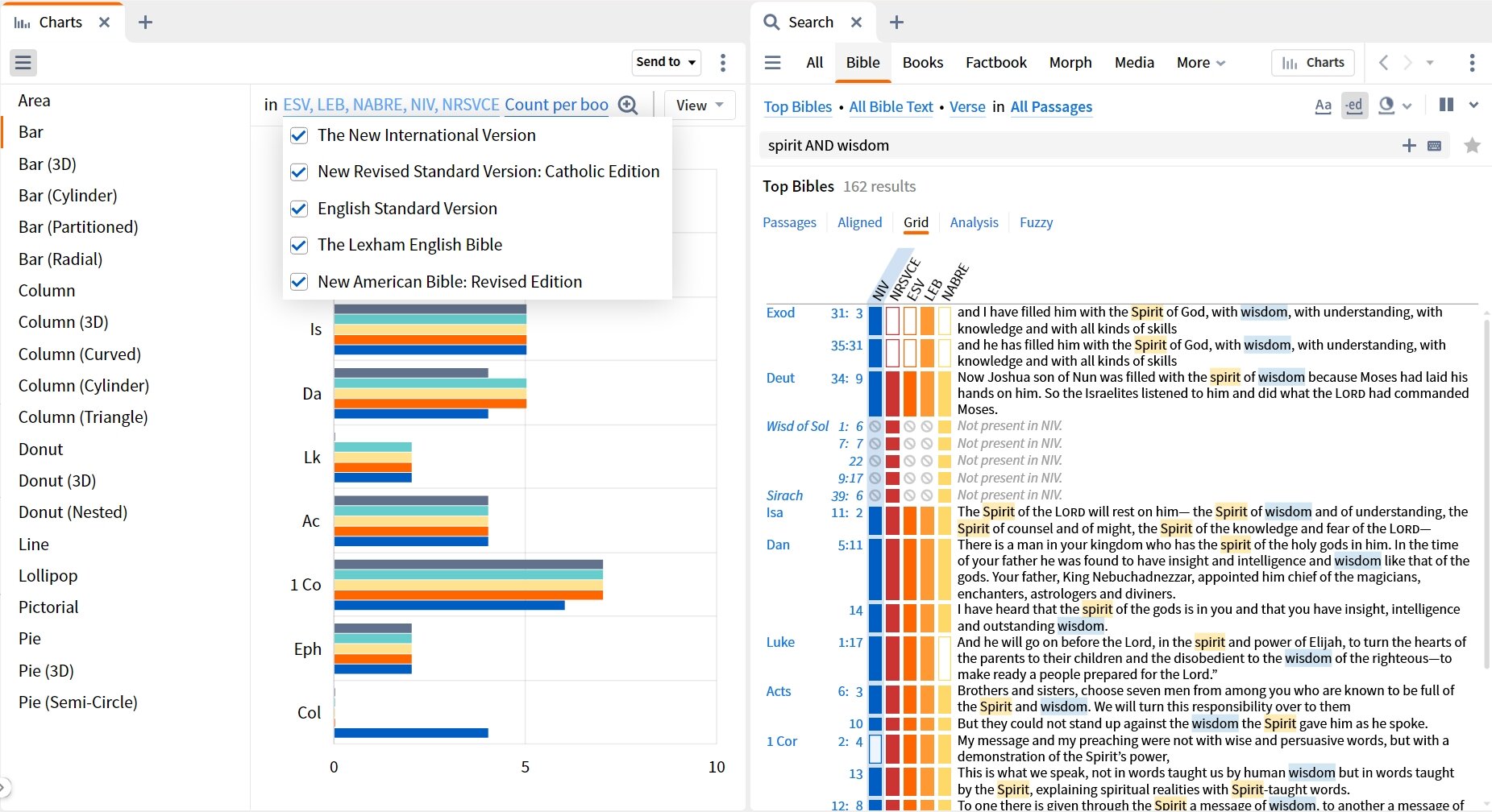Image resolution: width=1492 pixels, height=812 pixels.
Task: Click the Top Bibles link
Action: click(797, 106)
